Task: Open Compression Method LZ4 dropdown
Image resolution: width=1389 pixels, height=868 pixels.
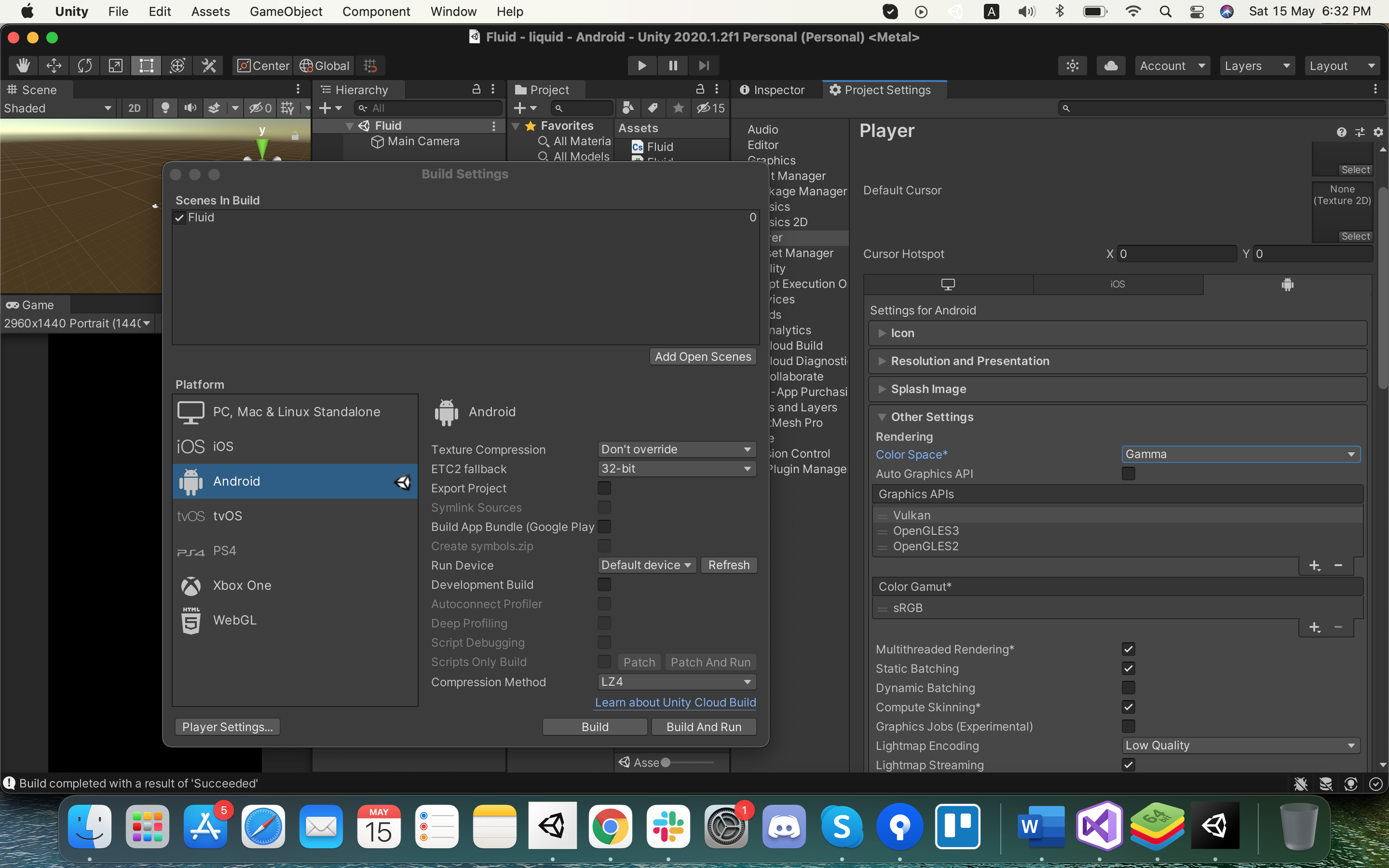Action: pos(677,681)
